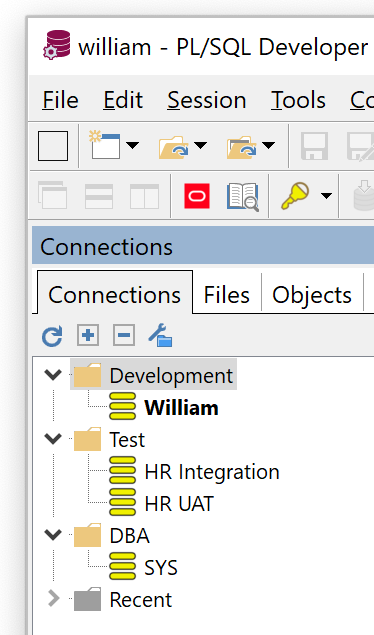Switch to the Objects tab
This screenshot has height=635, width=374.
(x=312, y=294)
